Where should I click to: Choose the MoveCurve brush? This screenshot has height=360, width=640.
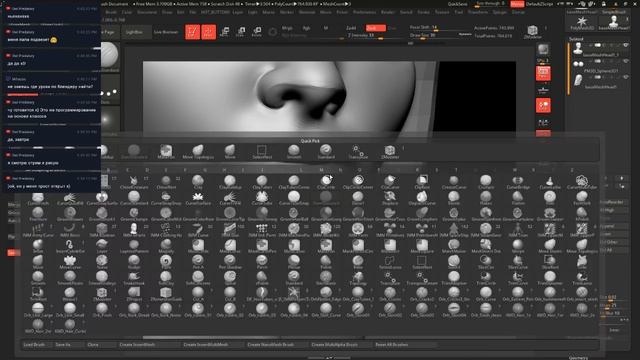[70, 262]
